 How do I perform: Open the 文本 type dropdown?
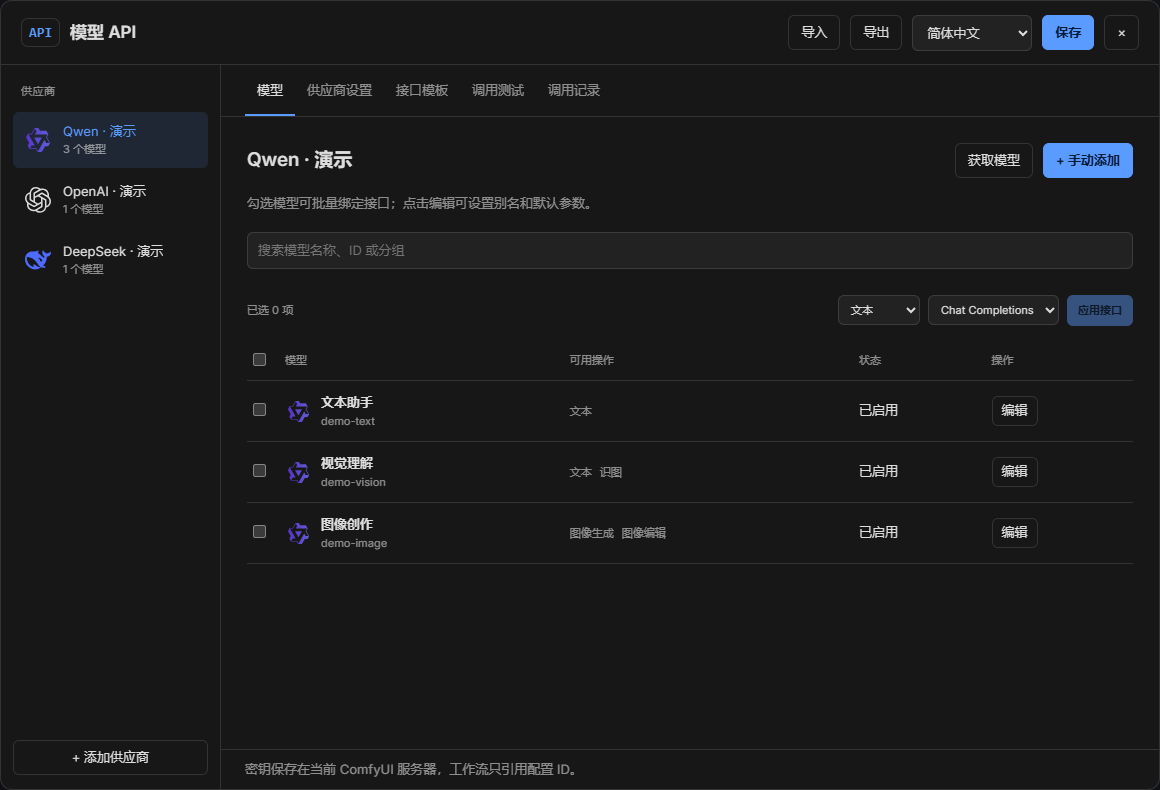878,310
